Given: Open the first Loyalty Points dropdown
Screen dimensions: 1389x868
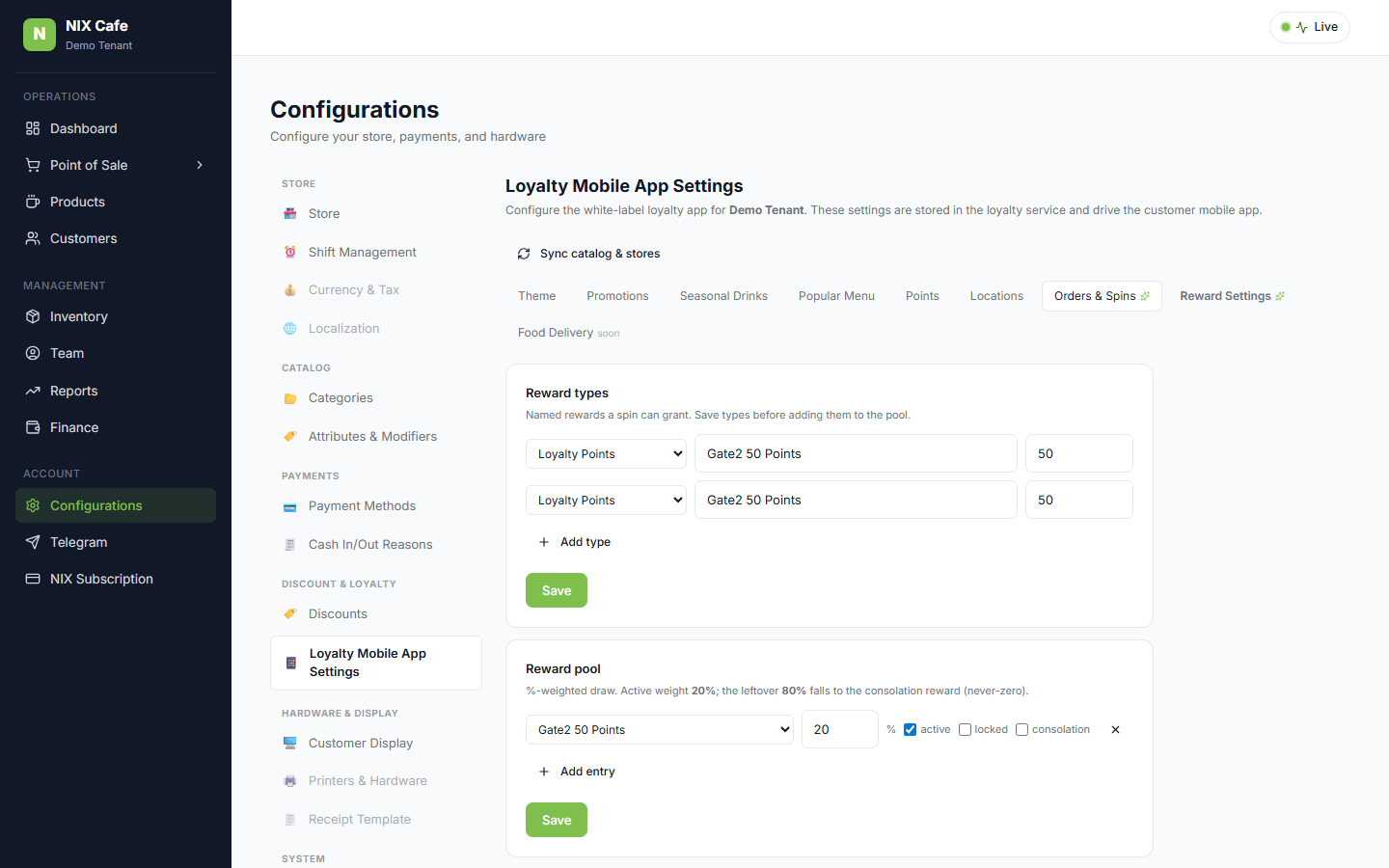Looking at the screenshot, I should (x=606, y=453).
